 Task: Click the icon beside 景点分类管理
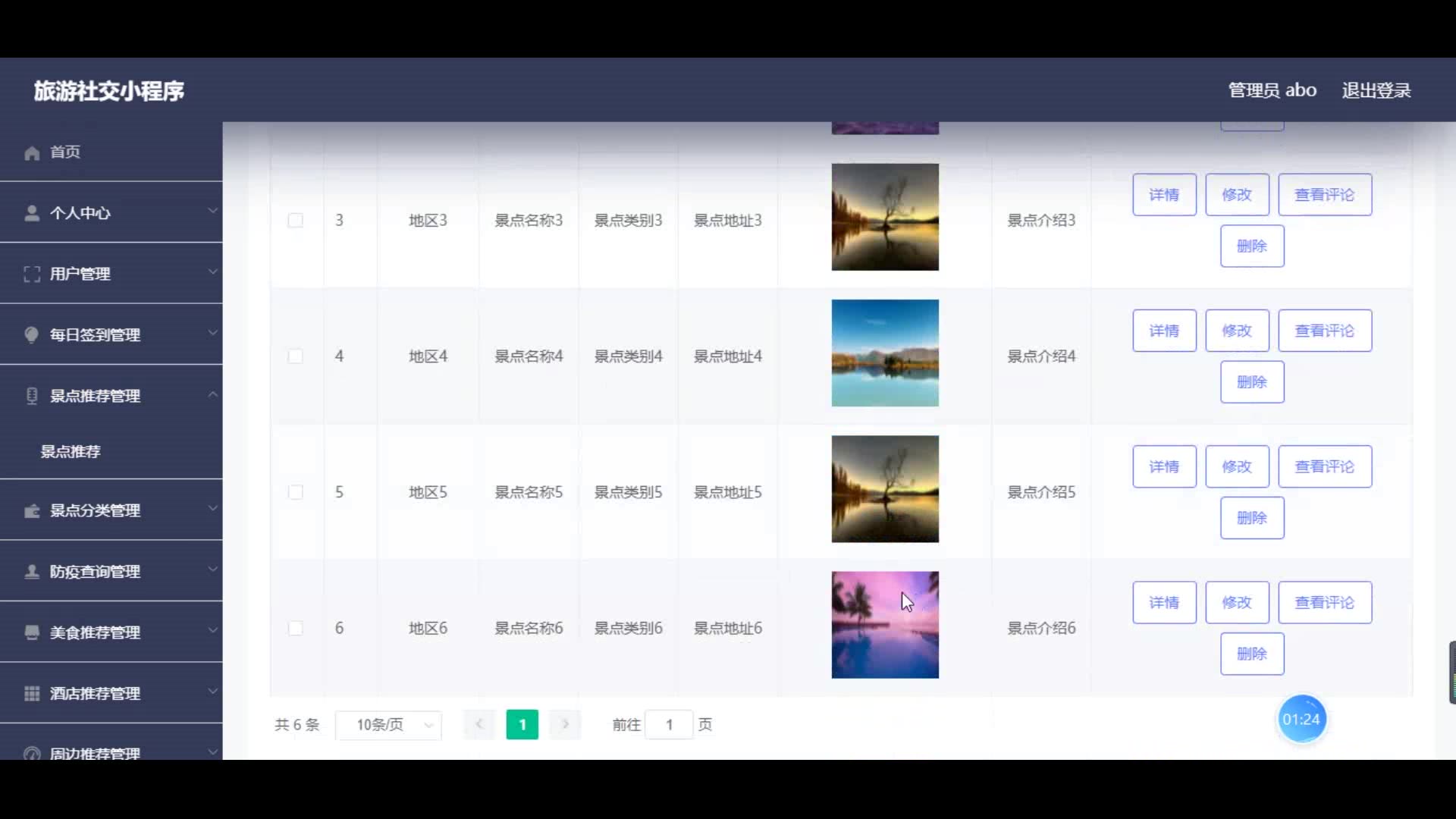tap(32, 510)
